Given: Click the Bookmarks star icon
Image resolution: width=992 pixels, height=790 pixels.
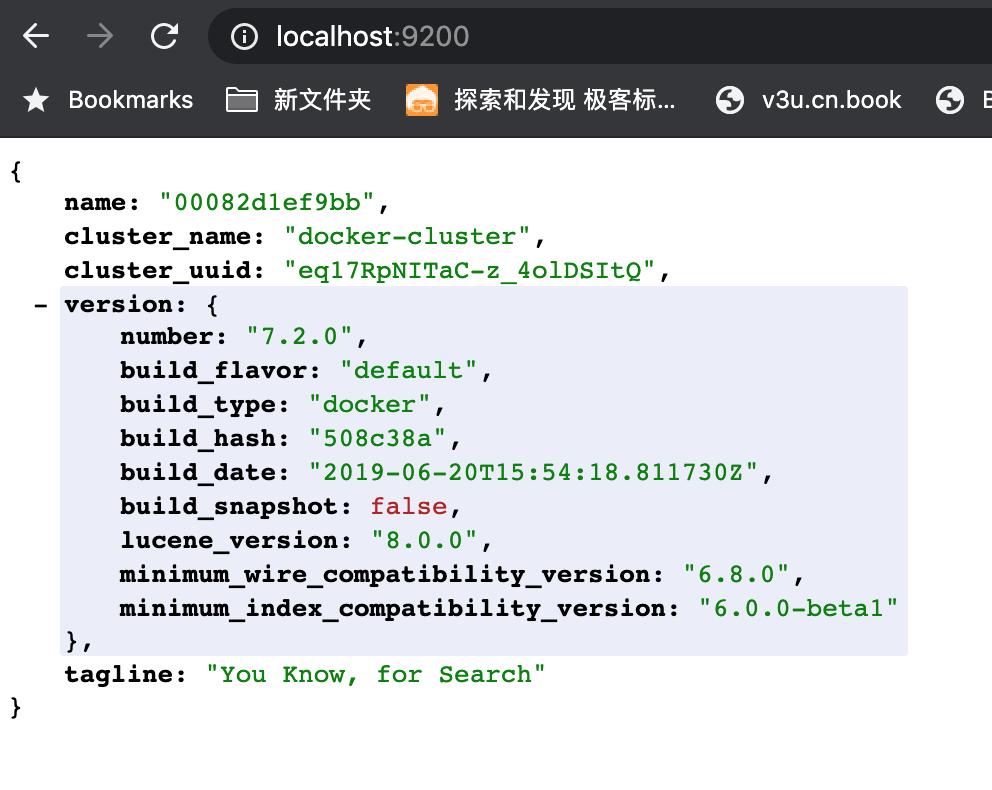Looking at the screenshot, I should pyautogui.click(x=34, y=100).
